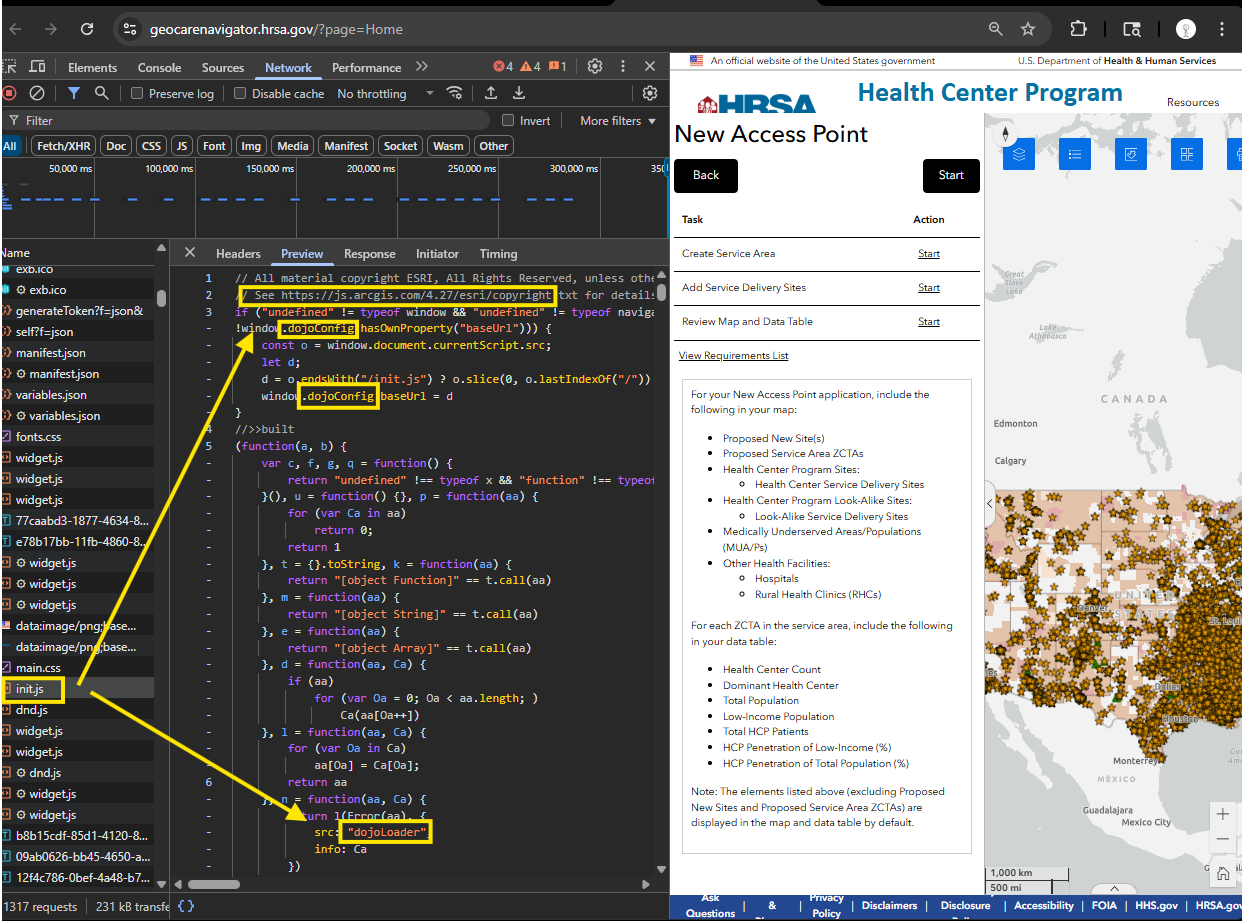Reset map compass orientation
1242x921 pixels.
tap(1007, 135)
